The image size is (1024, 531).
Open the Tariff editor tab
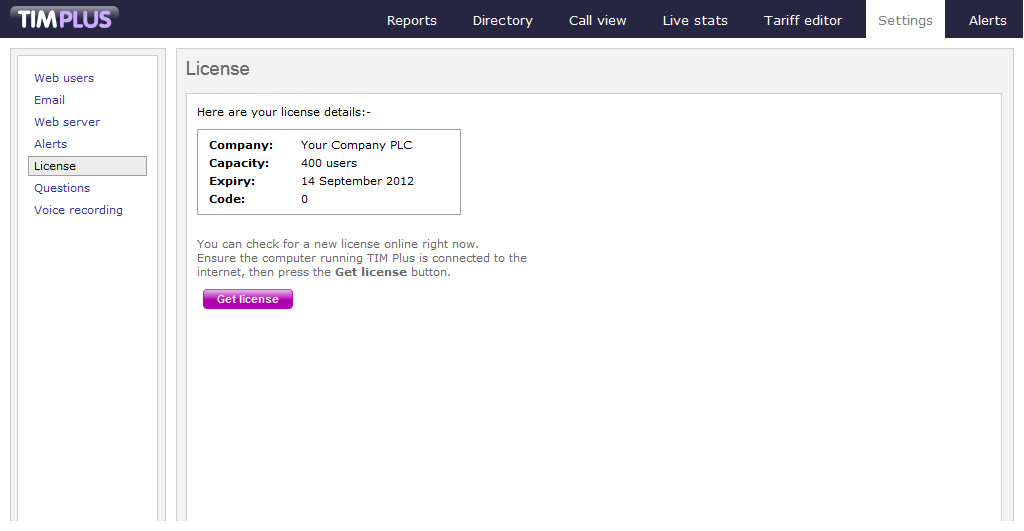point(803,20)
